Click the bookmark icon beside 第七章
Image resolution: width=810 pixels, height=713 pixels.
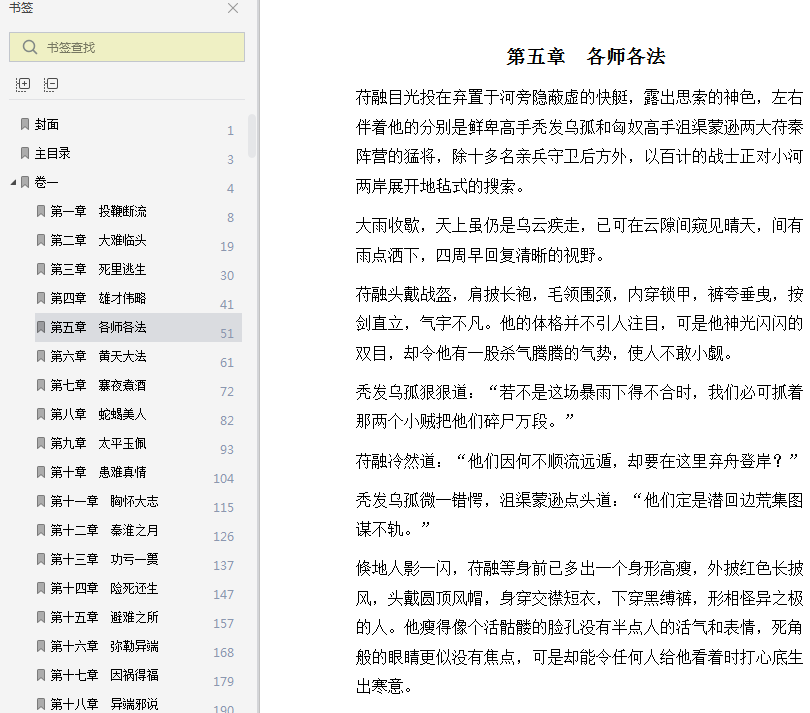click(41, 384)
